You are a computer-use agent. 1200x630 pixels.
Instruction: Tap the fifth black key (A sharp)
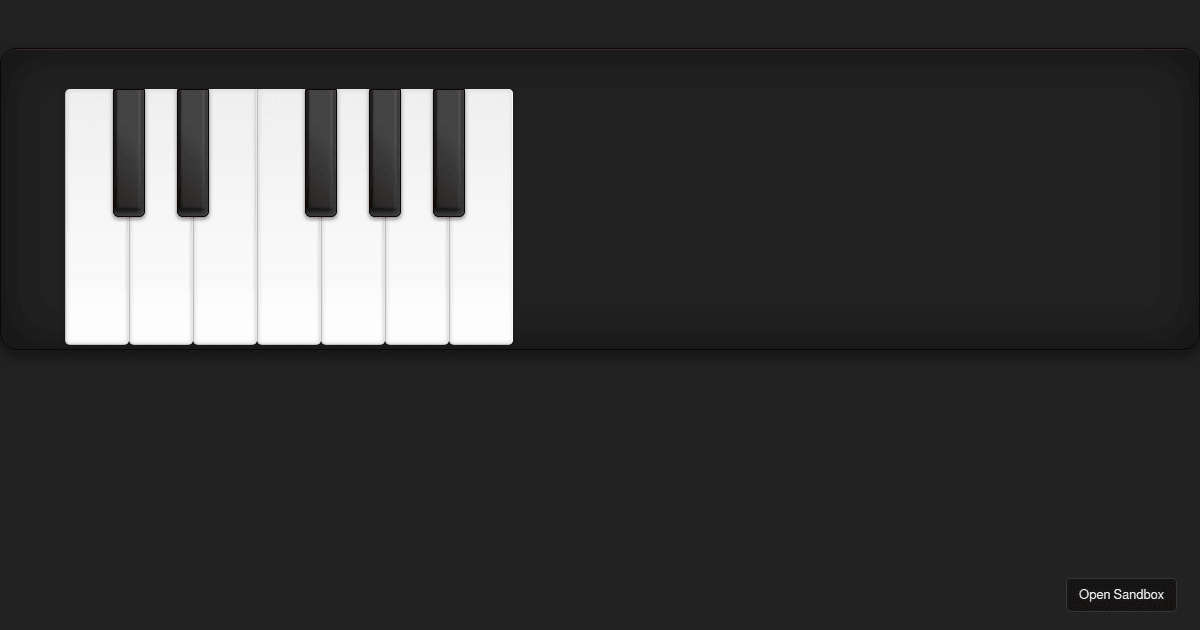point(449,152)
